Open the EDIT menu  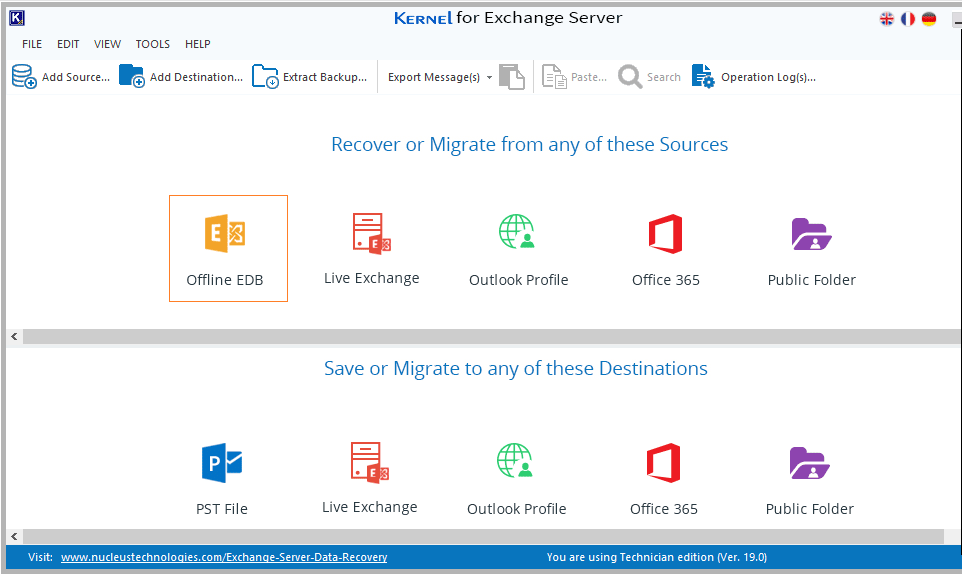[68, 44]
